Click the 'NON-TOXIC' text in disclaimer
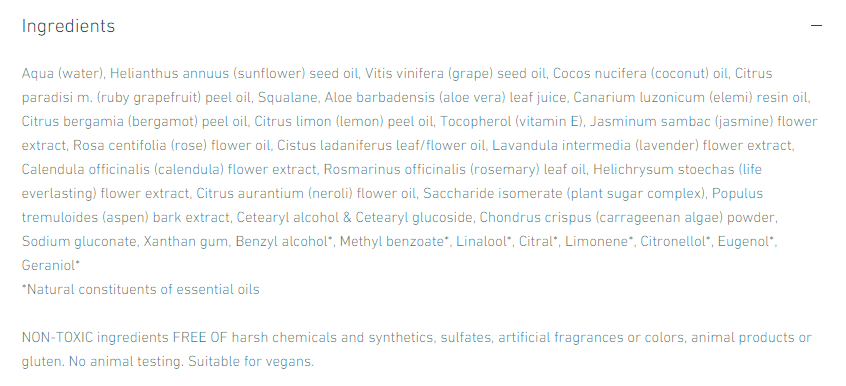Image resolution: width=846 pixels, height=386 pixels. click(57, 338)
